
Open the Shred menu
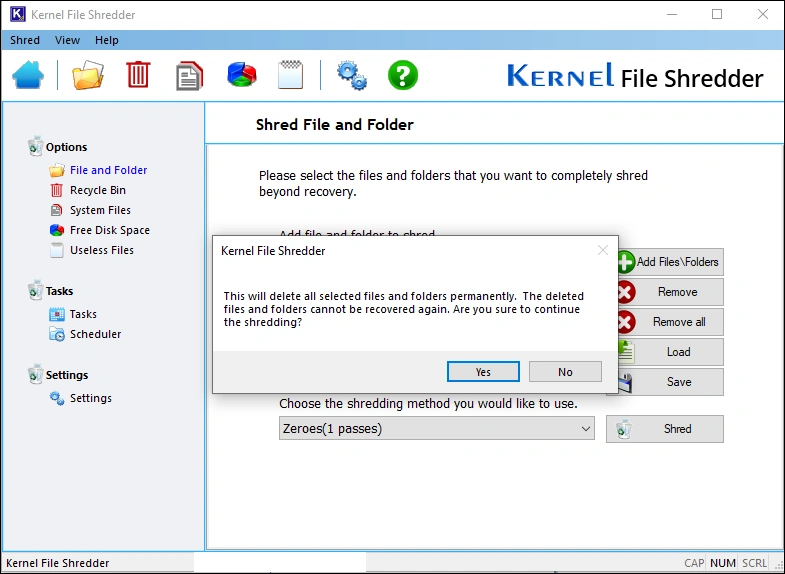point(25,40)
